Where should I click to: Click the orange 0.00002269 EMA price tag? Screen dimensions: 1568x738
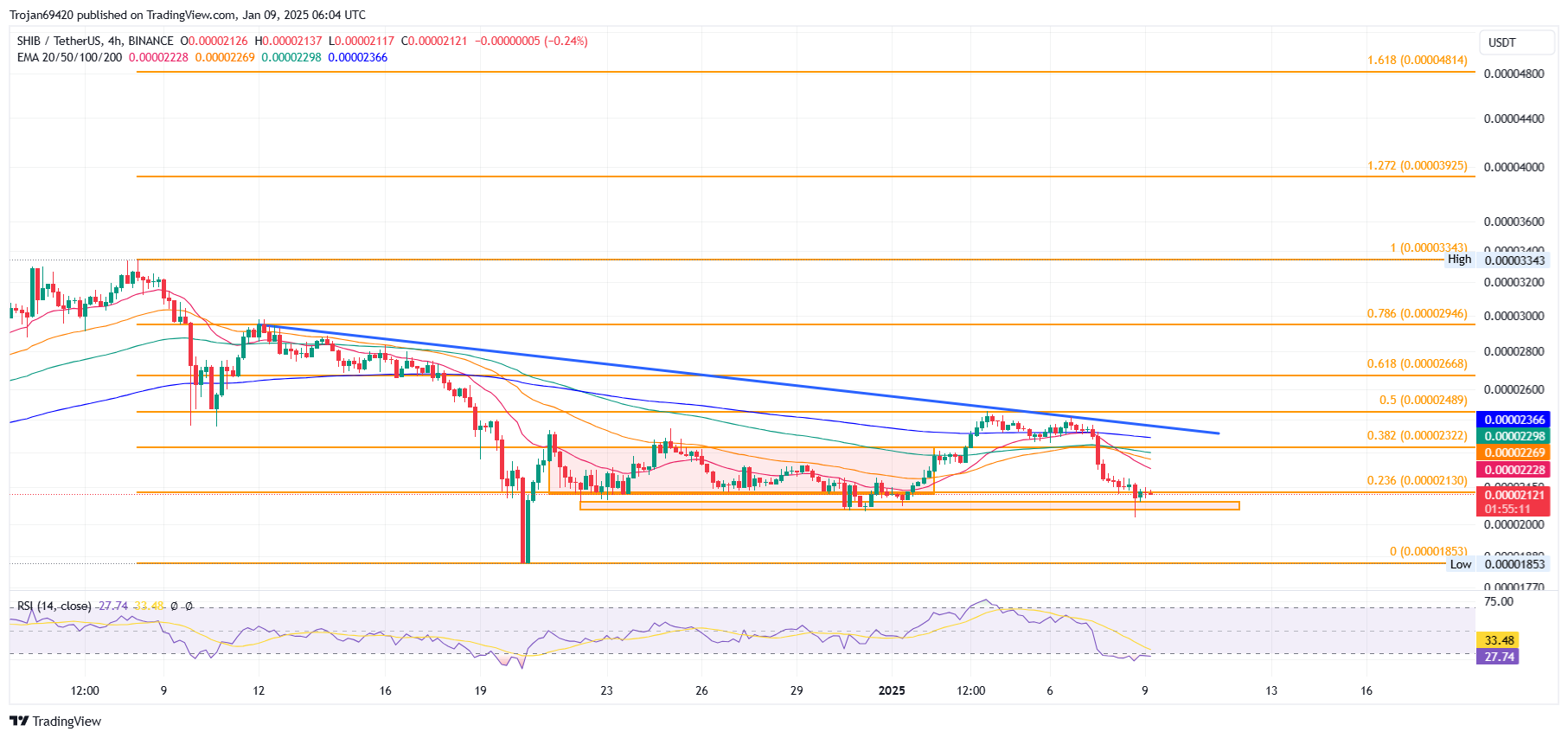pos(1514,452)
